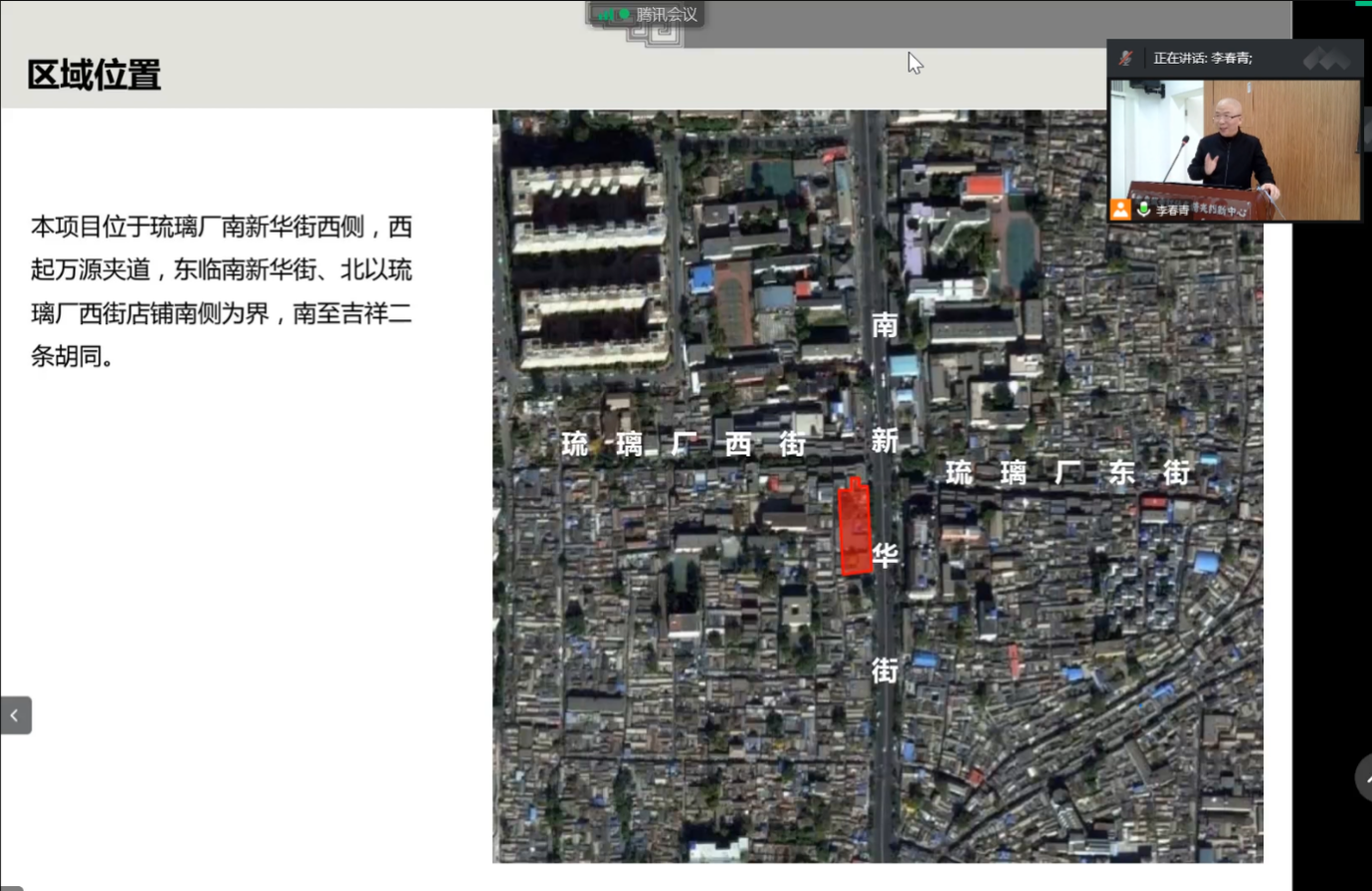Click the network signal strength bars icon

point(606,15)
